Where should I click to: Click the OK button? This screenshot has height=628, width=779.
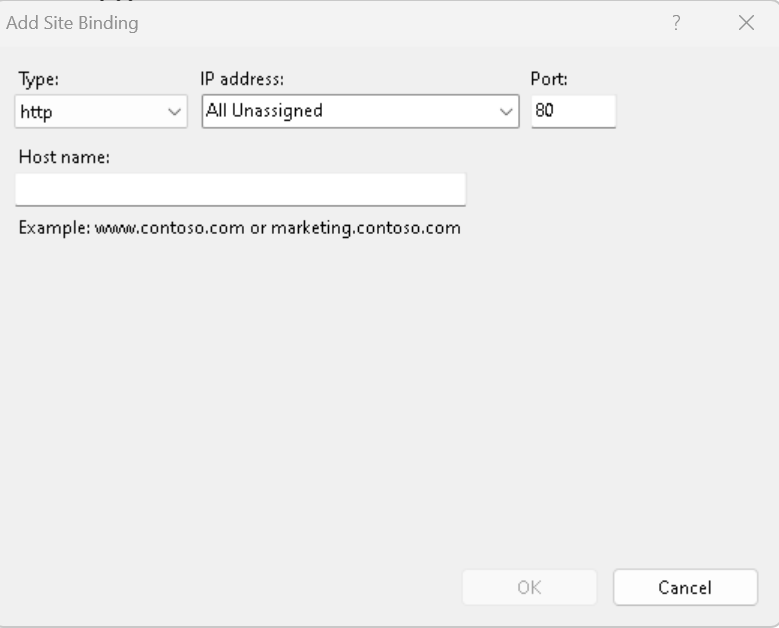[529, 588]
